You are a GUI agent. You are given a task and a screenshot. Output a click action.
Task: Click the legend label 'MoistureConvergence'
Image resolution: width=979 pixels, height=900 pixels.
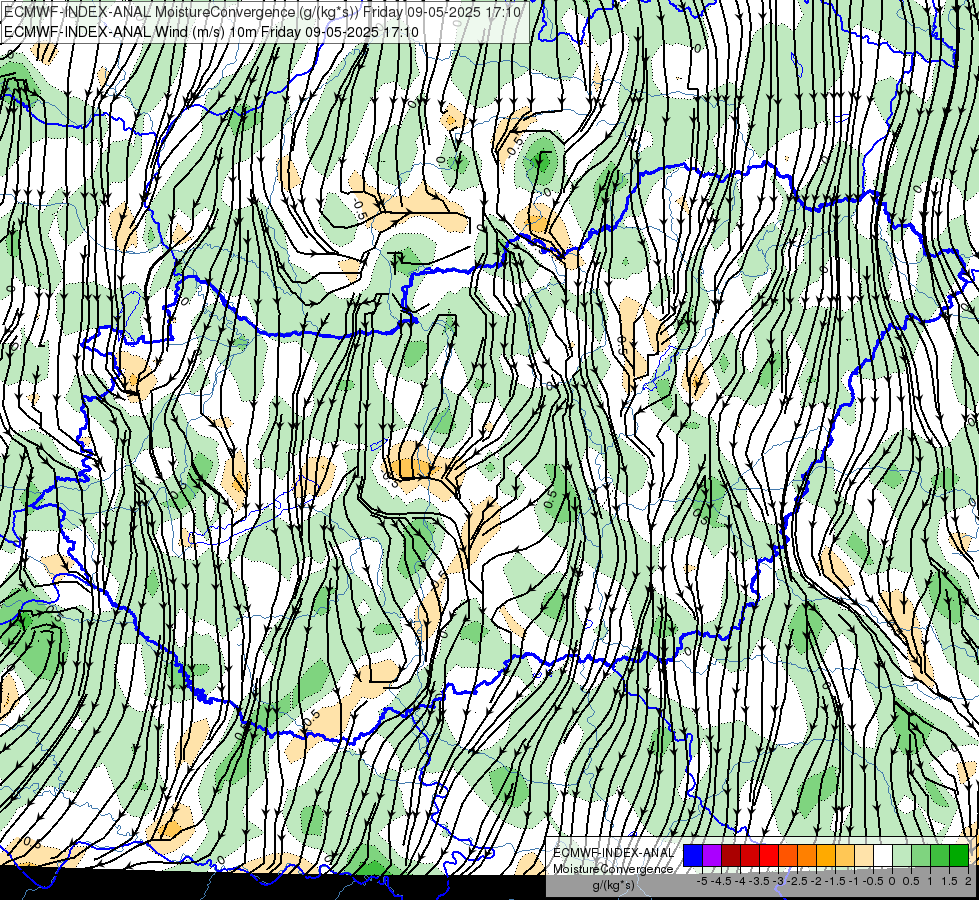[x=613, y=869]
